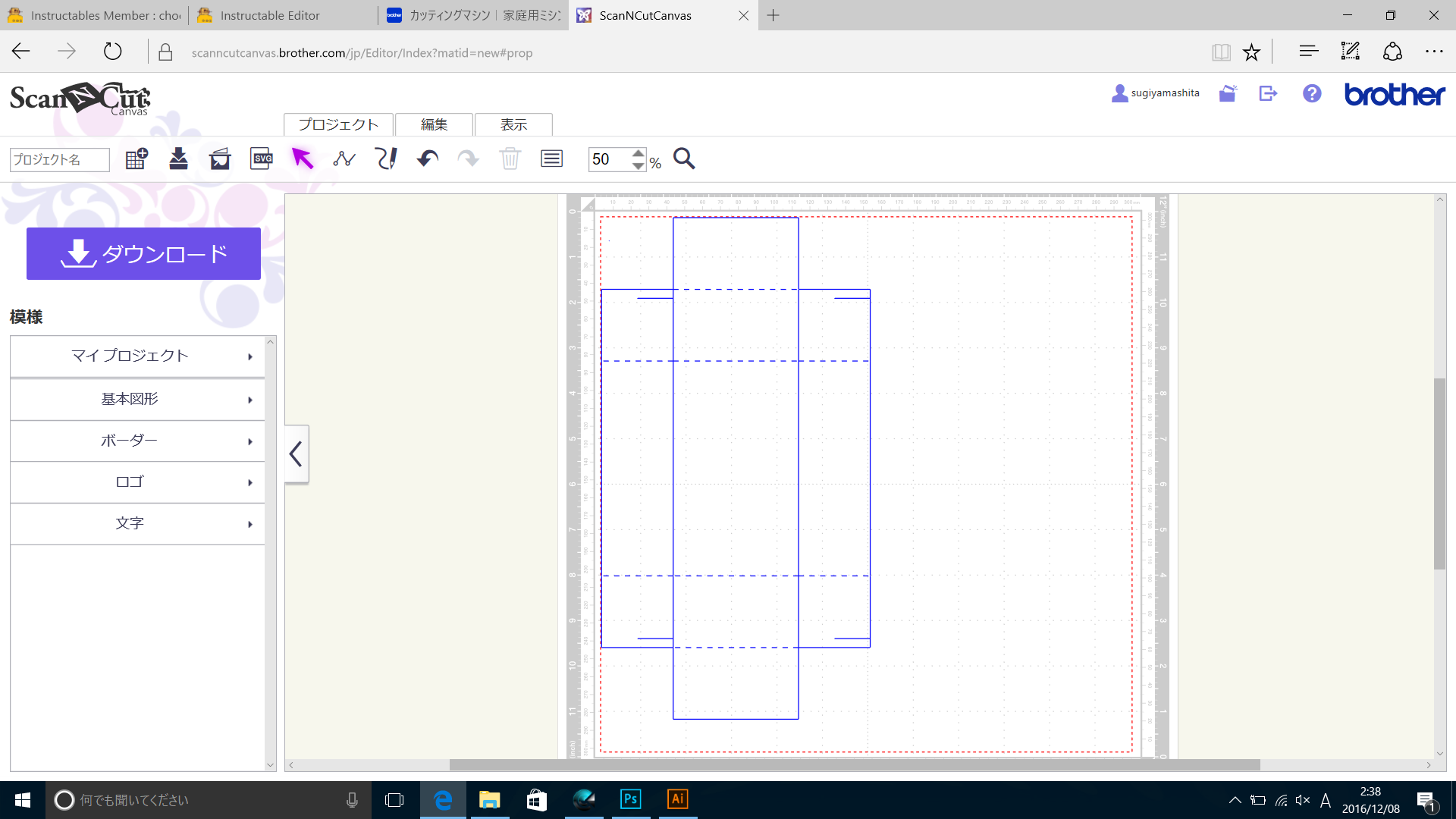Click the delete/trash tool
Viewport: 1456px width, 819px height.
point(510,158)
